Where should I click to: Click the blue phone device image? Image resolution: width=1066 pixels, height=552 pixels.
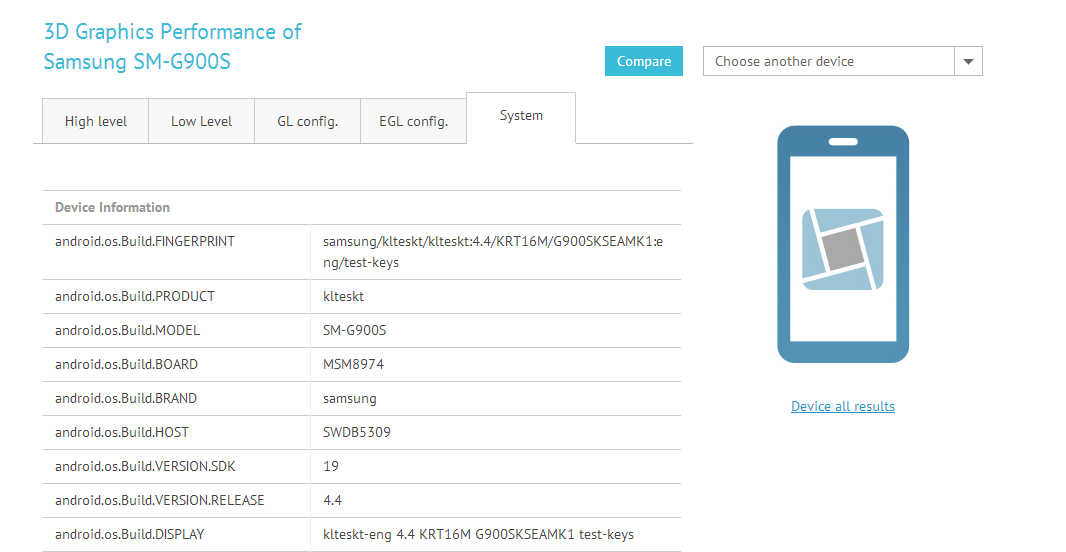point(843,244)
